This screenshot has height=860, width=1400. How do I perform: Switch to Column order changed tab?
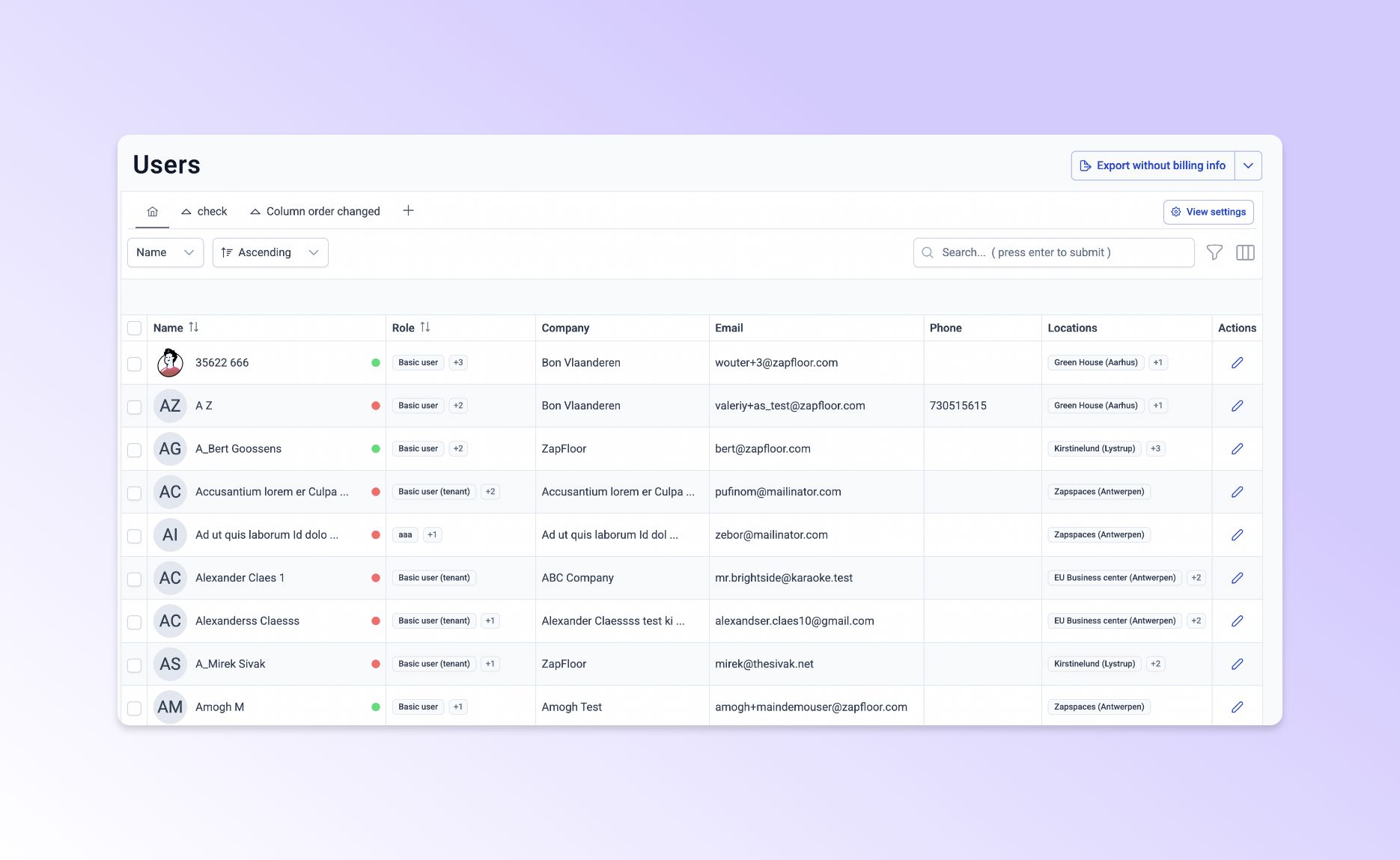[315, 212]
